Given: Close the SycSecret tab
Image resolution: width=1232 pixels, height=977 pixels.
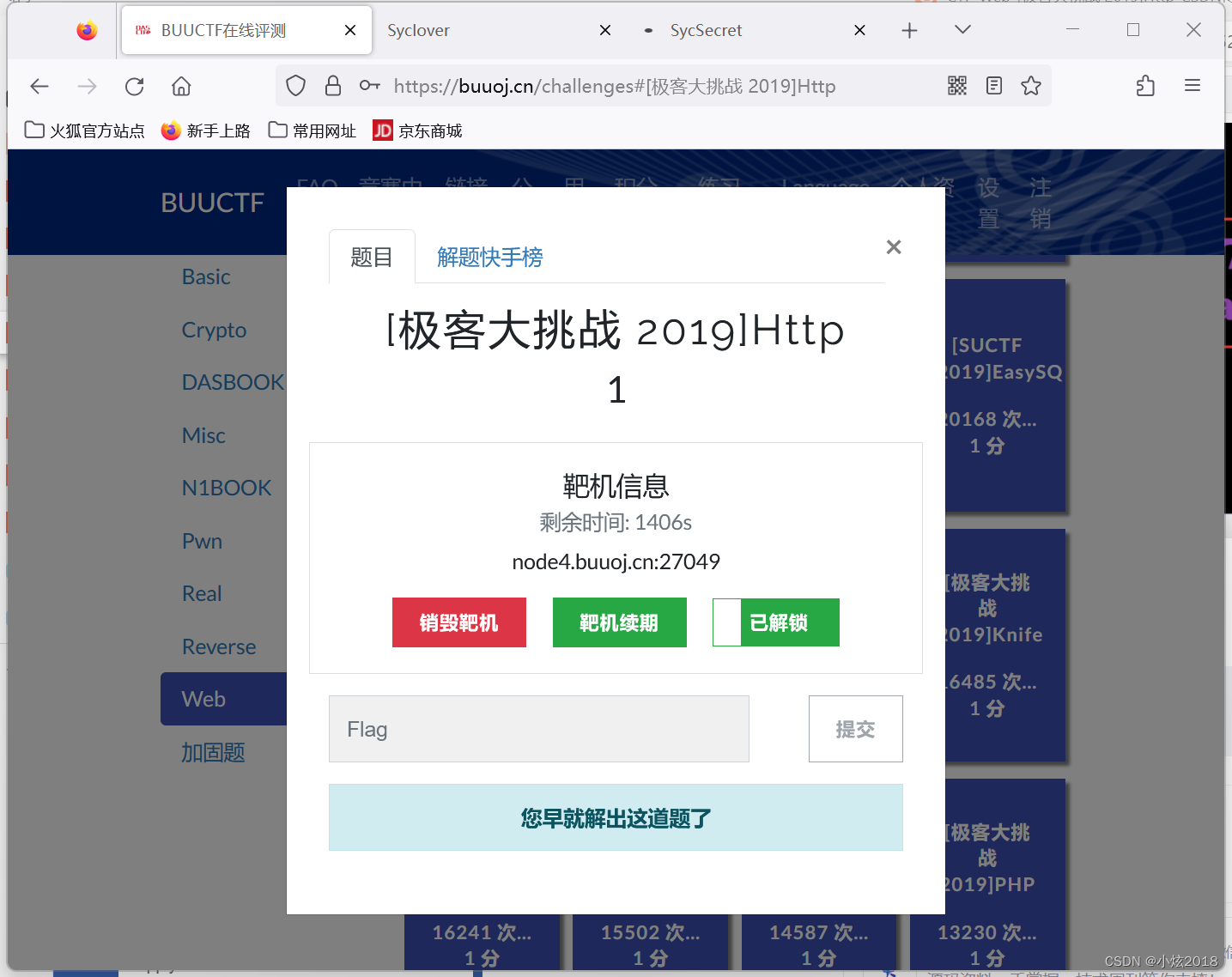Looking at the screenshot, I should tap(859, 31).
